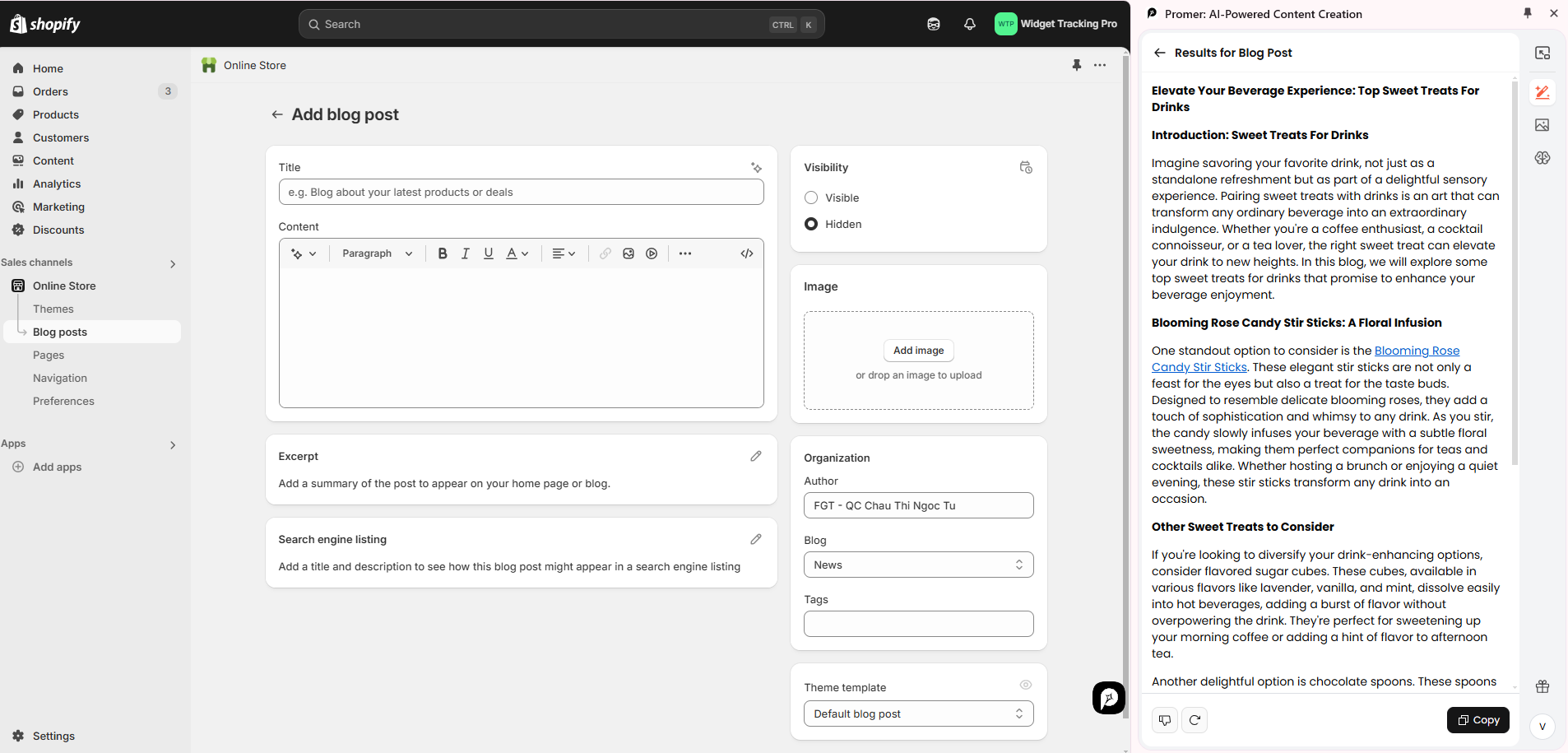Edit the Excerpt with pencil icon

[756, 456]
